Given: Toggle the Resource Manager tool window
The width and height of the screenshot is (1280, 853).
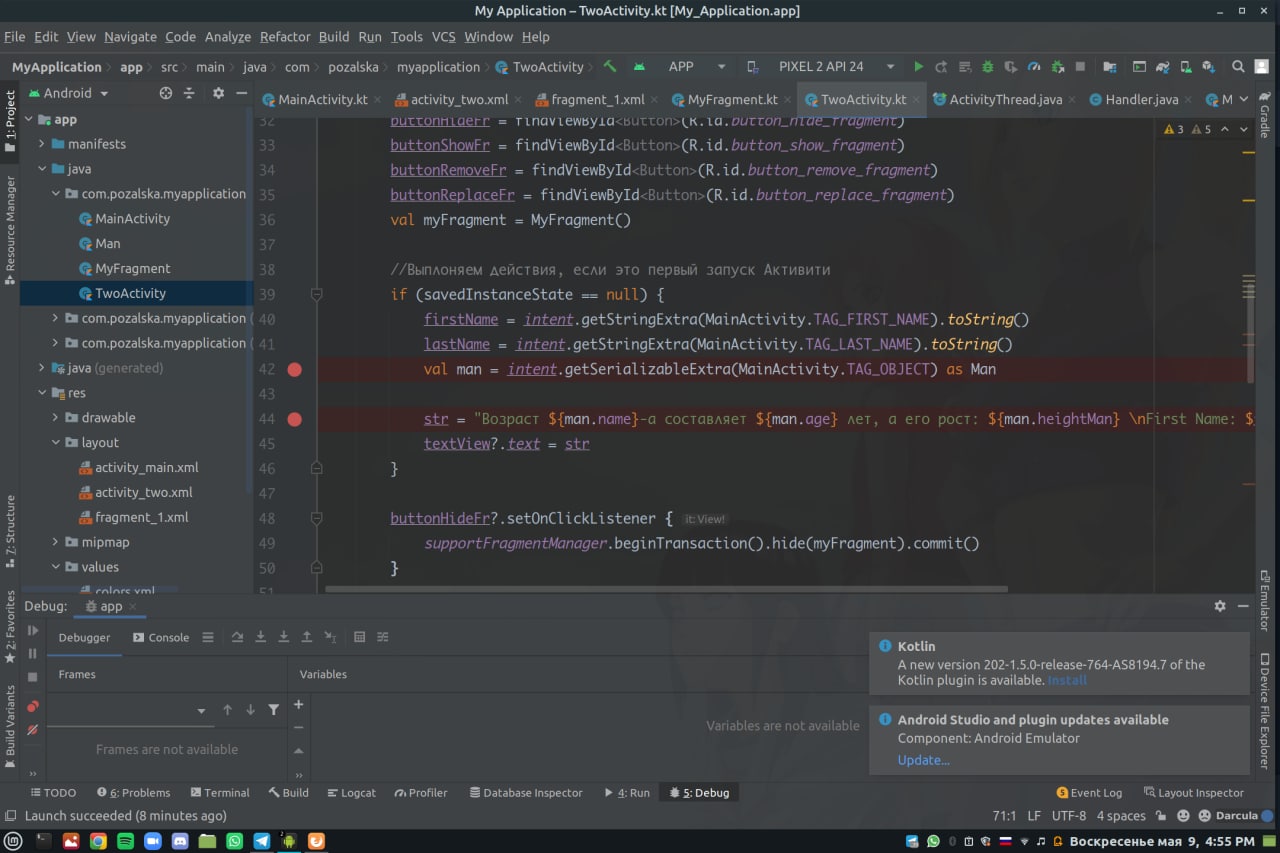Looking at the screenshot, I should [10, 229].
